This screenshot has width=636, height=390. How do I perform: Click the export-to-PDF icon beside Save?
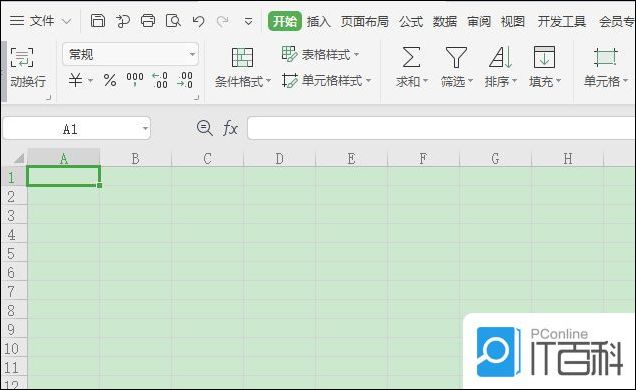[x=123, y=21]
